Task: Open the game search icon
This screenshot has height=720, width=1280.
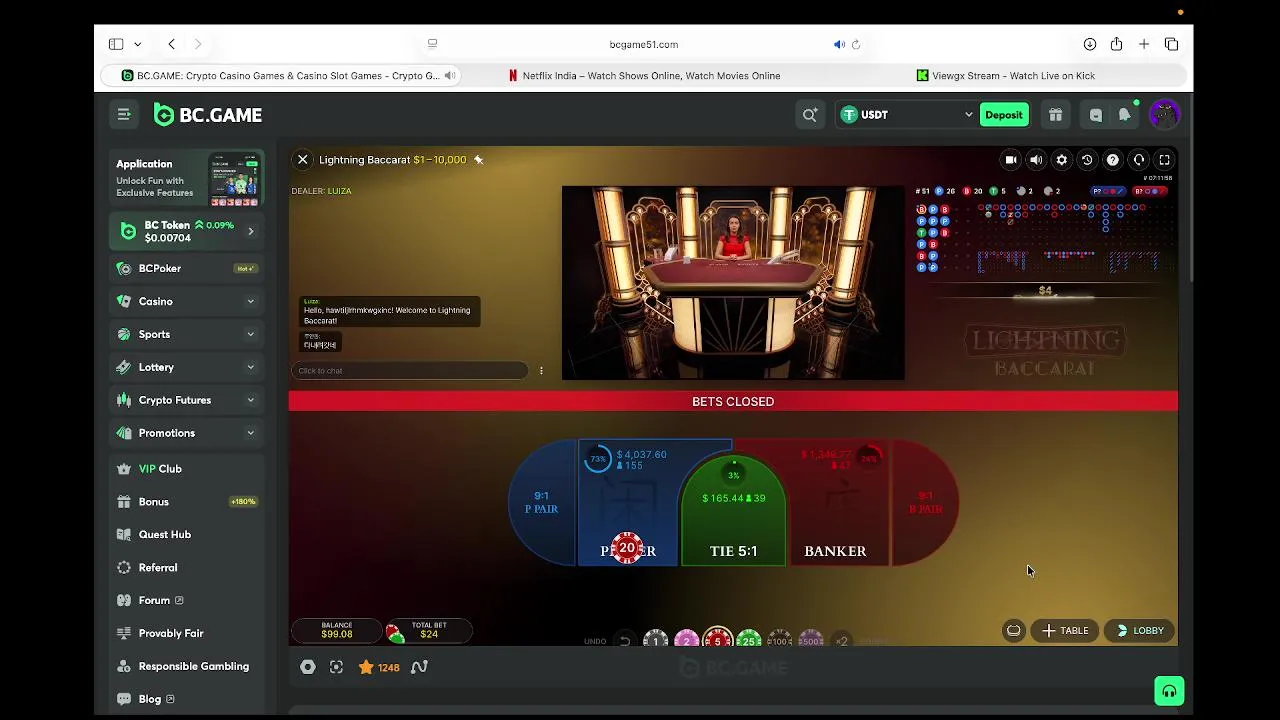Action: click(x=810, y=115)
